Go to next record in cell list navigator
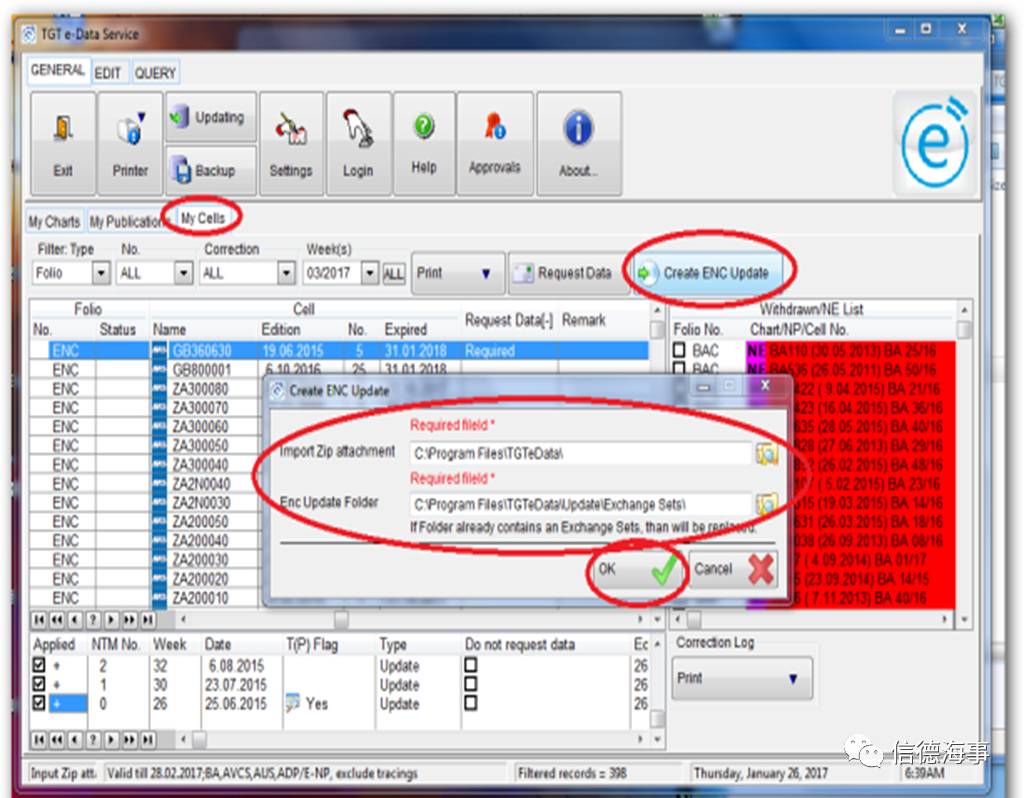The width and height of the screenshot is (1024, 798). [112, 619]
